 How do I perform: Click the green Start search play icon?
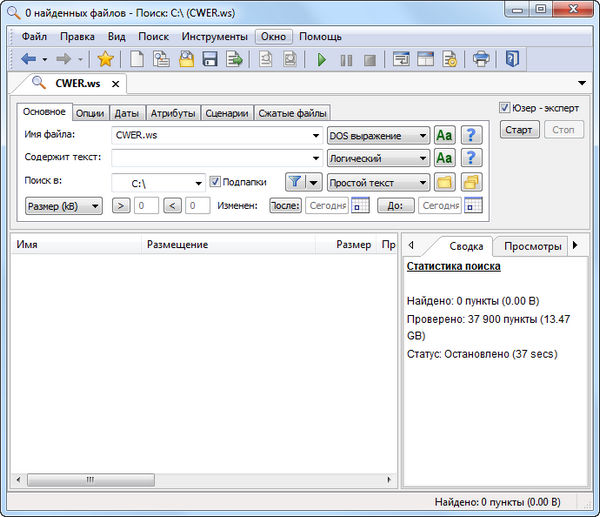(322, 60)
